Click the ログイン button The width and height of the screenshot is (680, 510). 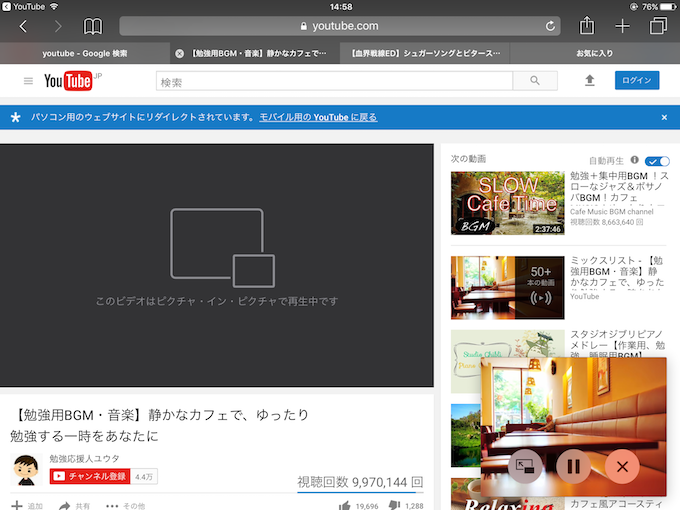637,80
